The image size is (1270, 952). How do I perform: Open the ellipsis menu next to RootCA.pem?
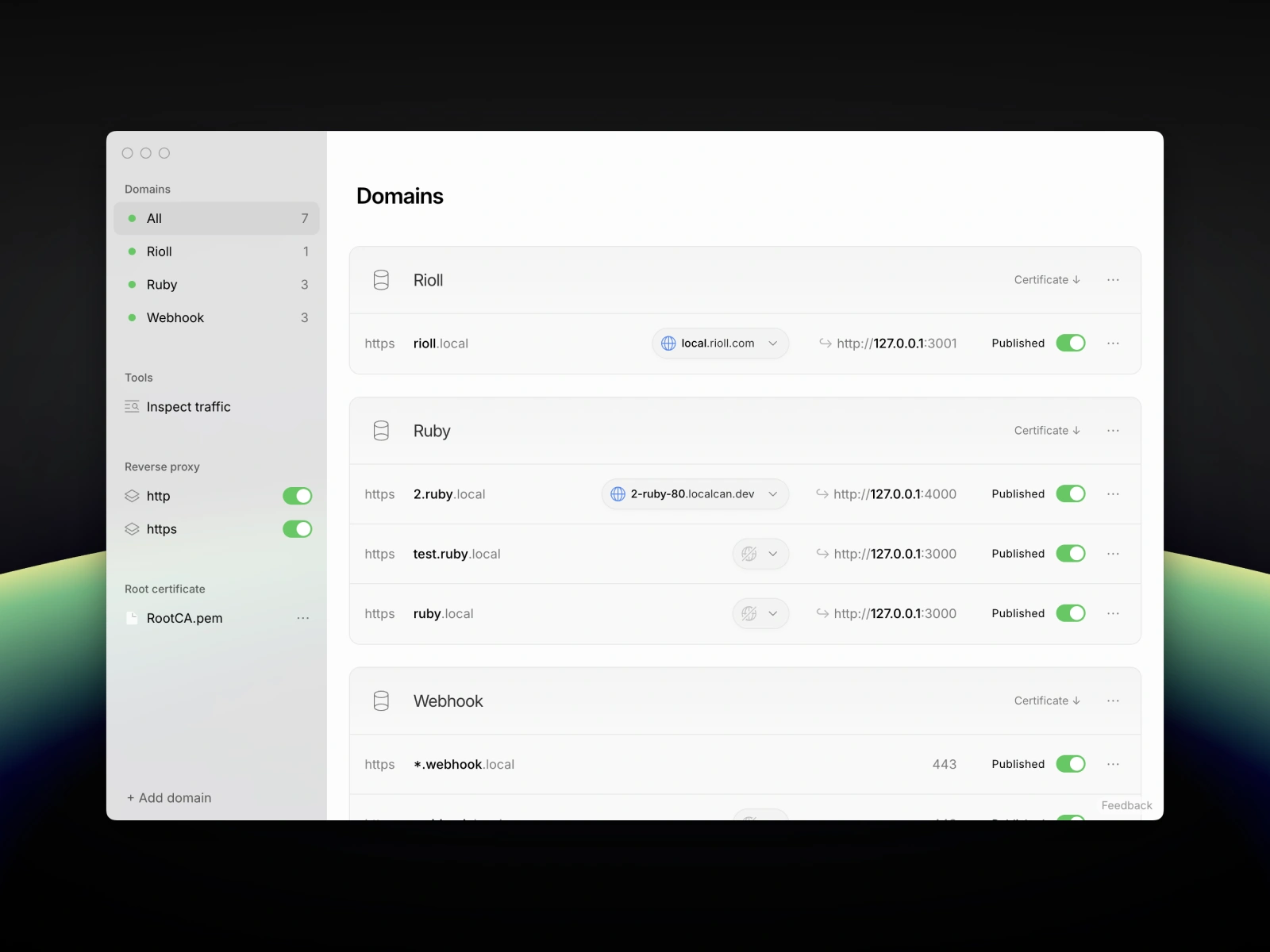click(x=302, y=618)
